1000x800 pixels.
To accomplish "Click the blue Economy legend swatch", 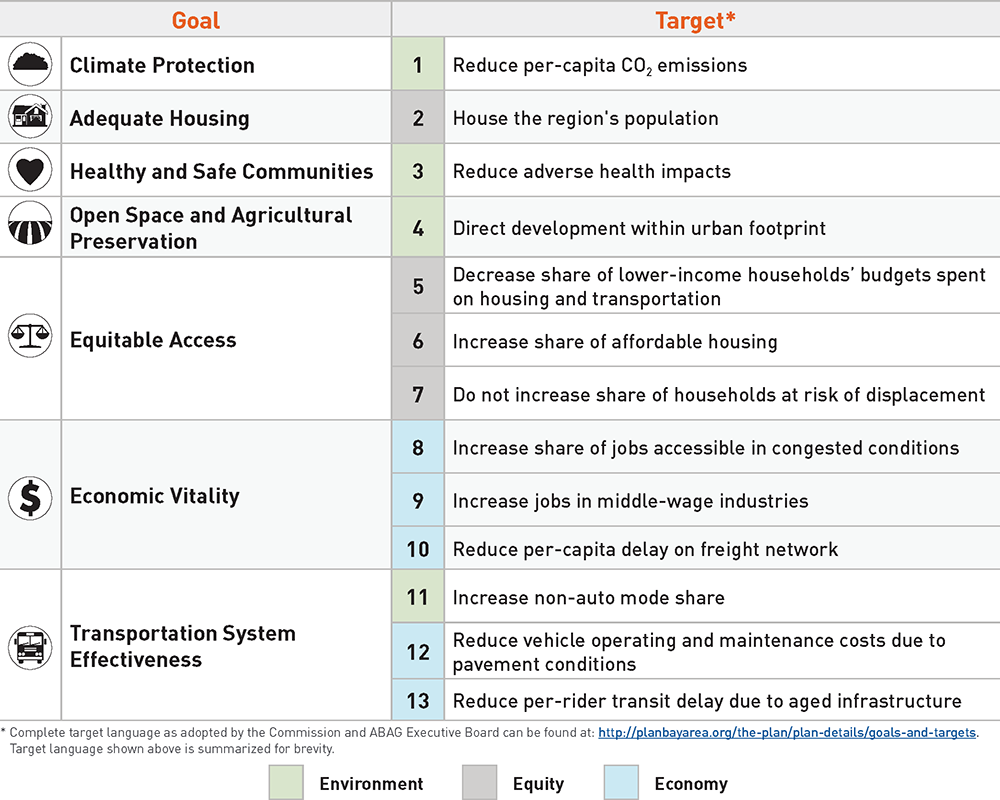I will click(621, 783).
